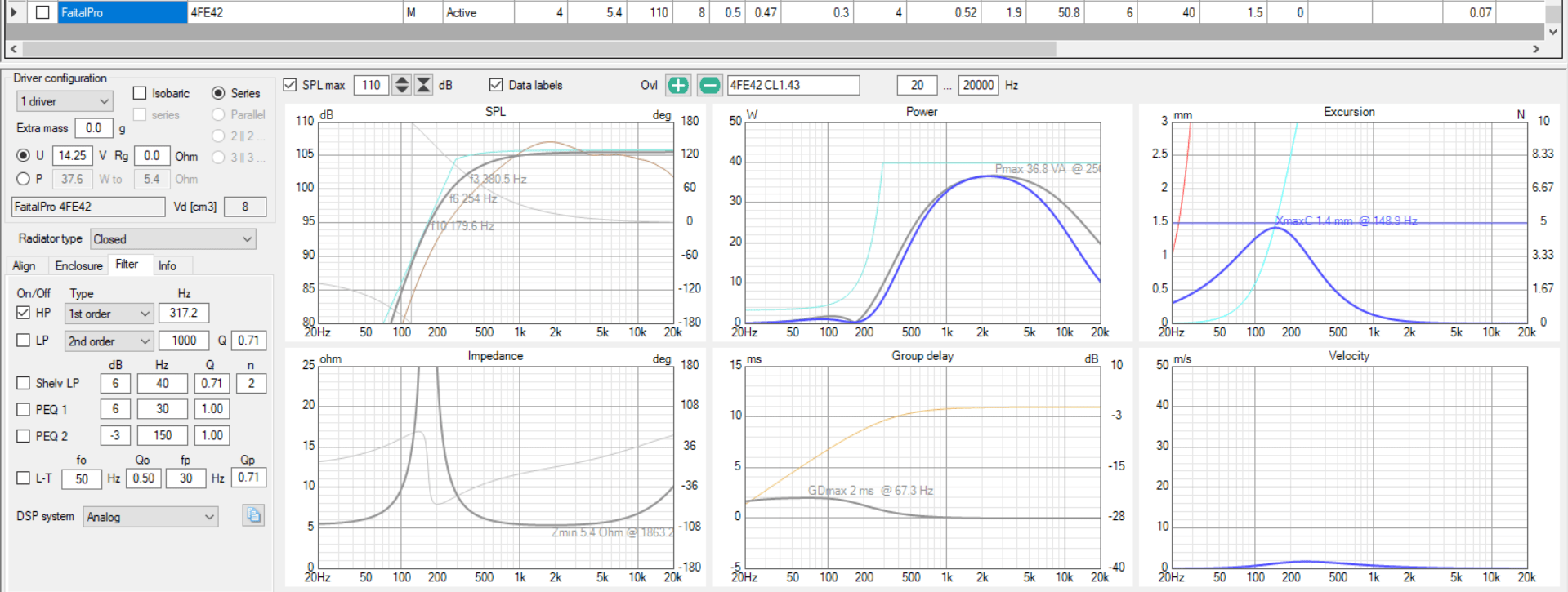Enable the LP filter checkbox

[23, 341]
